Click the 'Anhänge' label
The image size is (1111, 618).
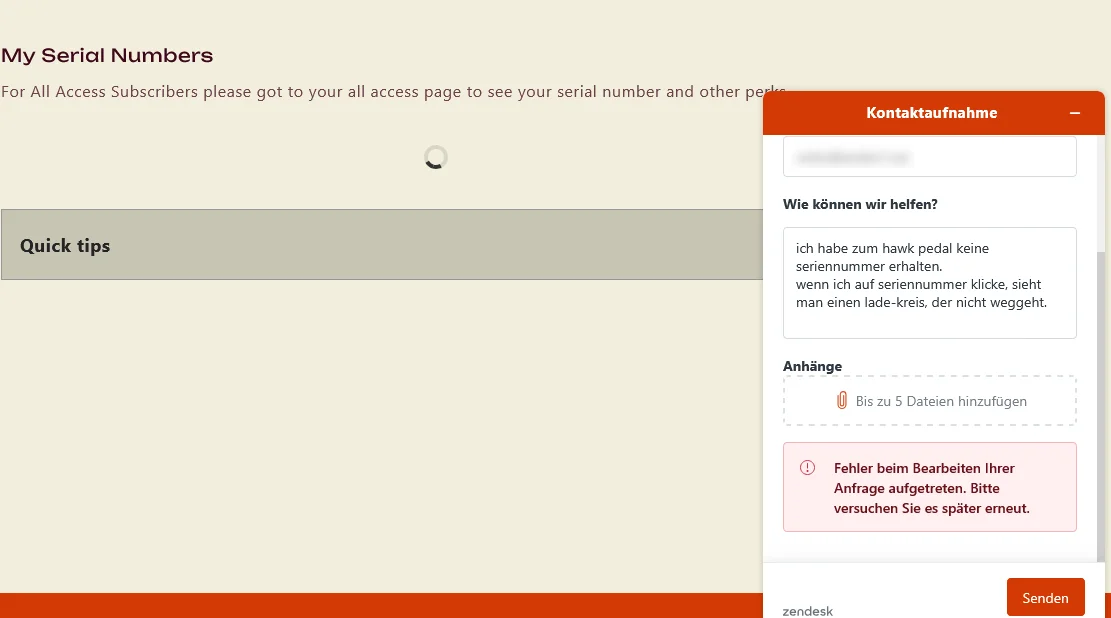[812, 366]
